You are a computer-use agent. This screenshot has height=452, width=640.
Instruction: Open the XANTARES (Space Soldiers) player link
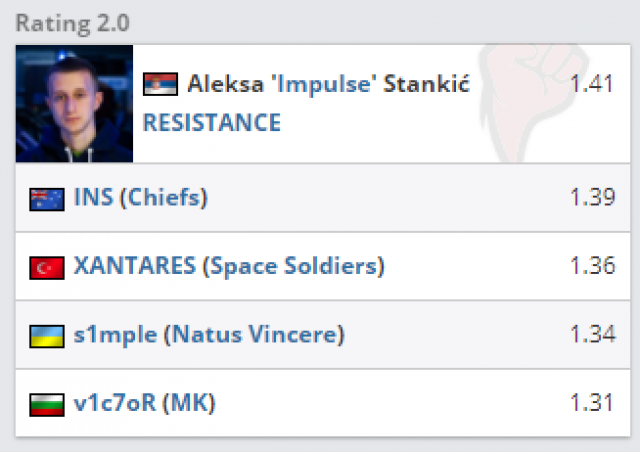pos(229,267)
